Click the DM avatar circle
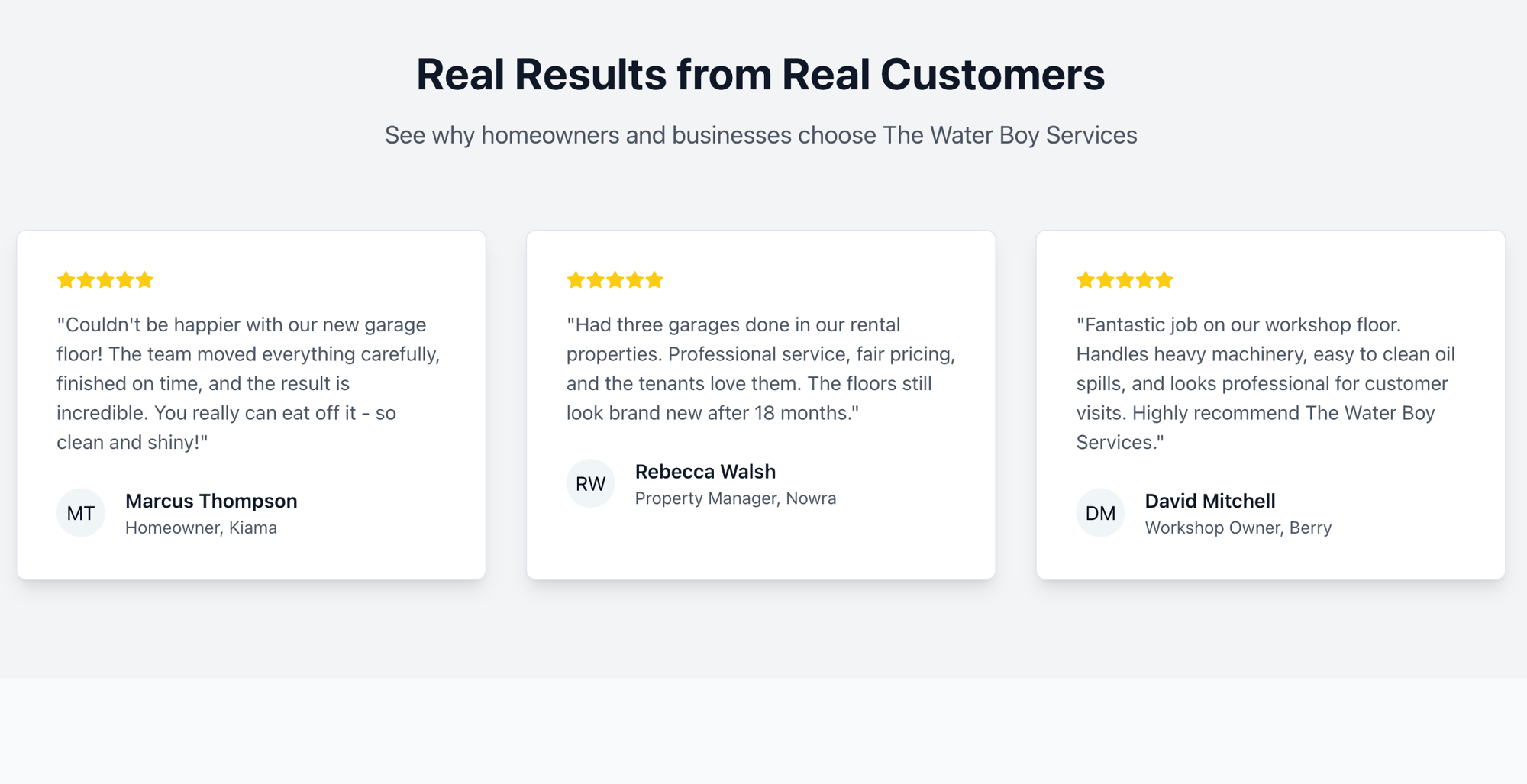The image size is (1527, 784). tap(1101, 513)
